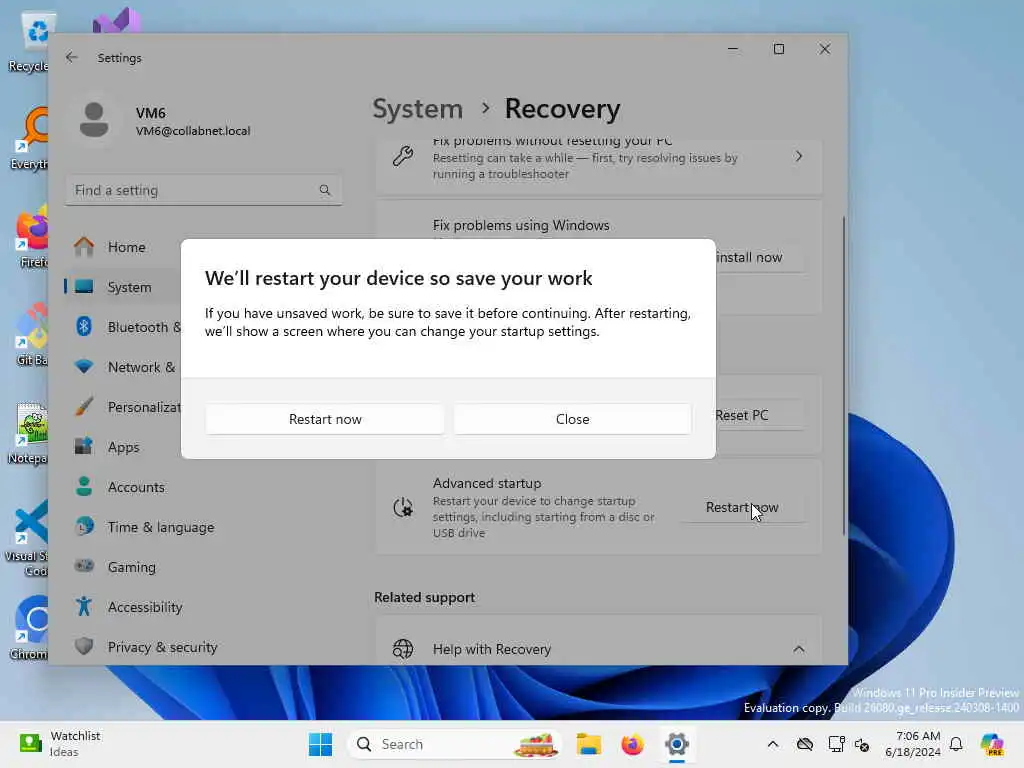Click the wrench troubleshooter icon
The height and width of the screenshot is (768, 1024).
tap(403, 157)
